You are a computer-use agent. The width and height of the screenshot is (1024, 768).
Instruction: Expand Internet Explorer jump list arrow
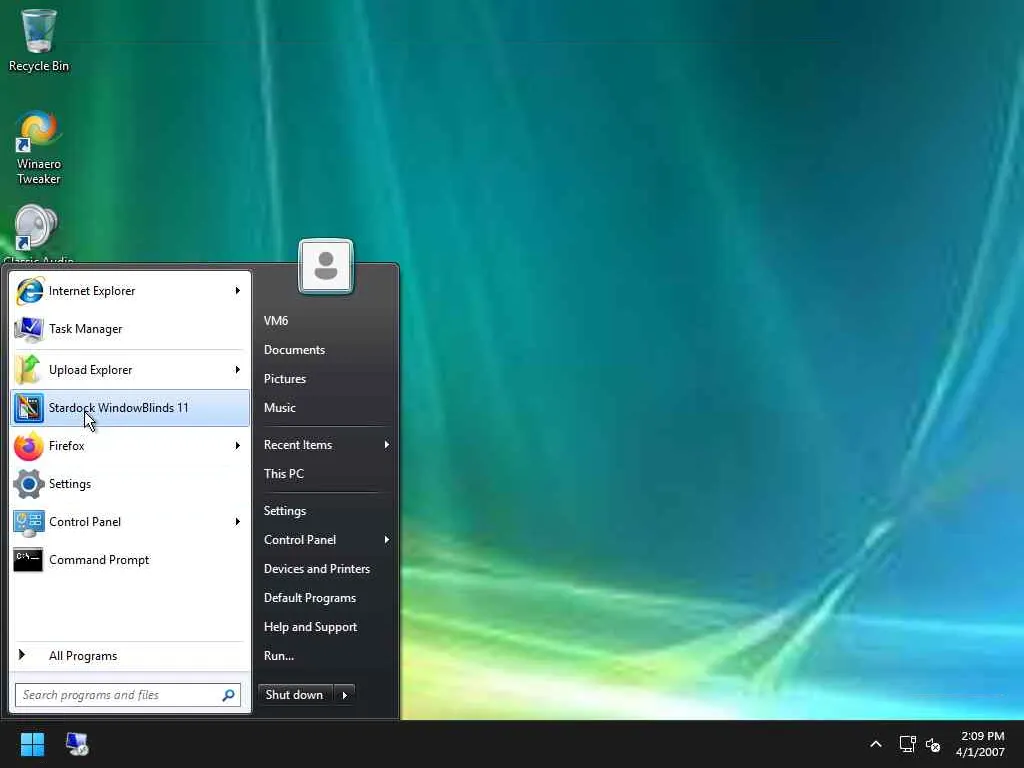tap(238, 291)
